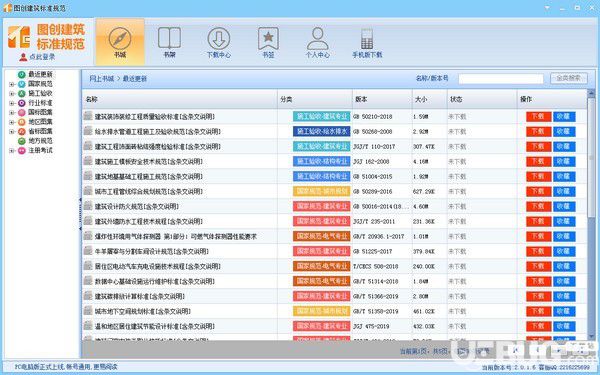
Task: Click book icon of 建筑外墙防水工程技术规程 row
Action: pyautogui.click(x=88, y=221)
